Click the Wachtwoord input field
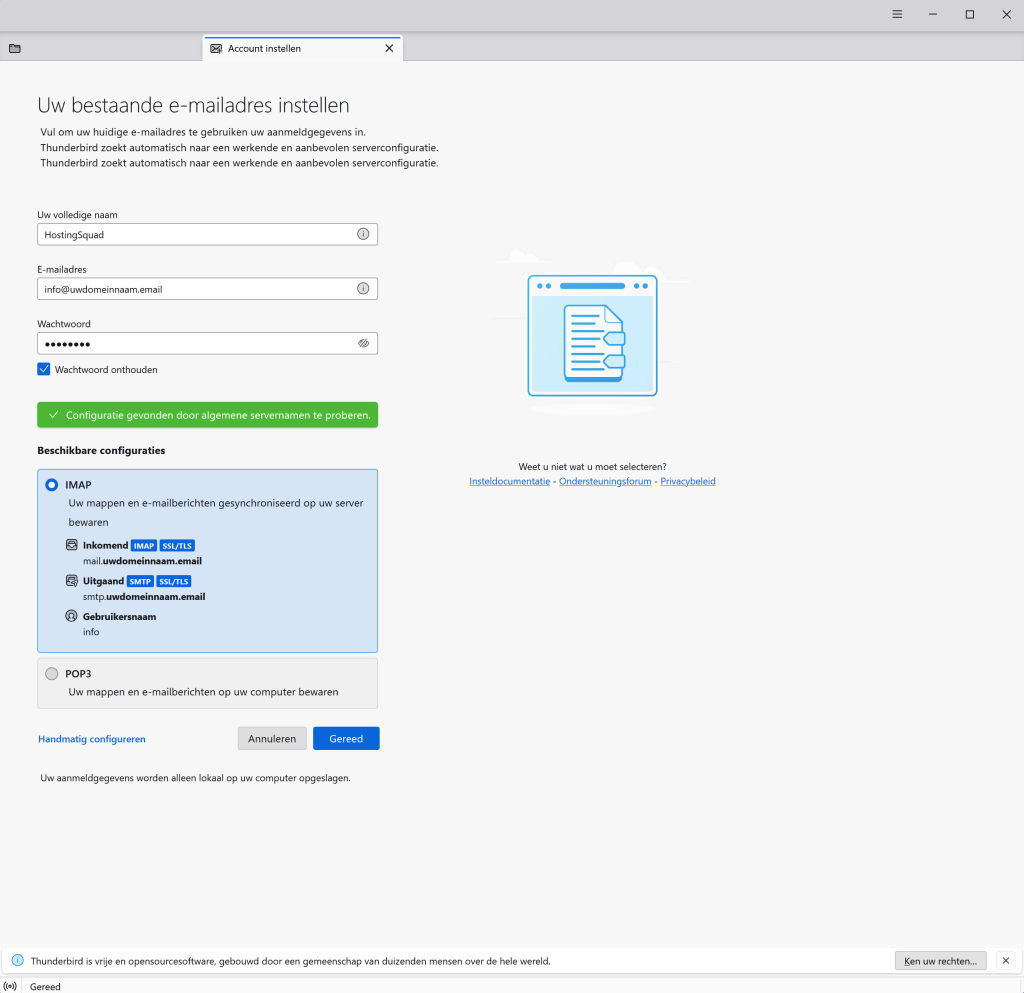Screen dimensions: 1024x993 pos(207,343)
